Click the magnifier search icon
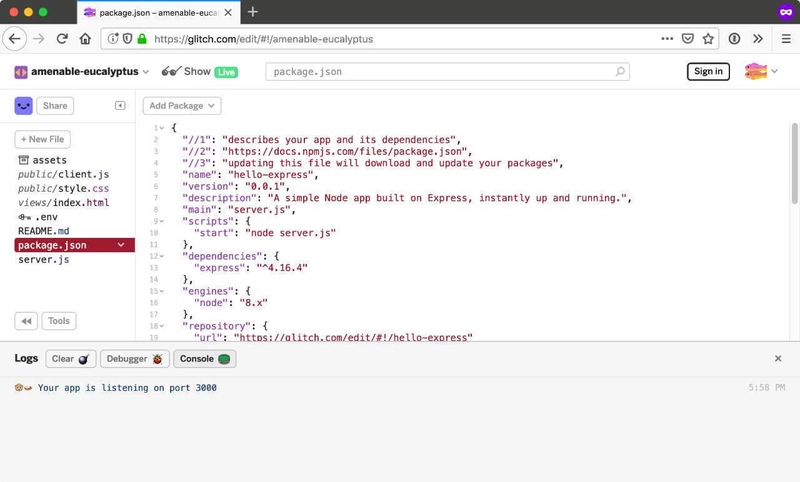This screenshot has height=482, width=800. click(620, 71)
